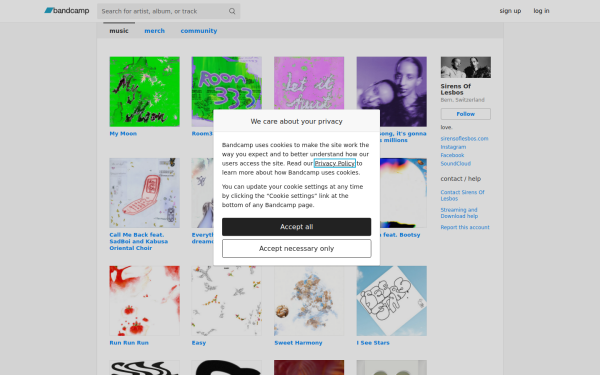Open the SoundCloud link
Viewport: 600px width, 375px height.
click(x=455, y=163)
